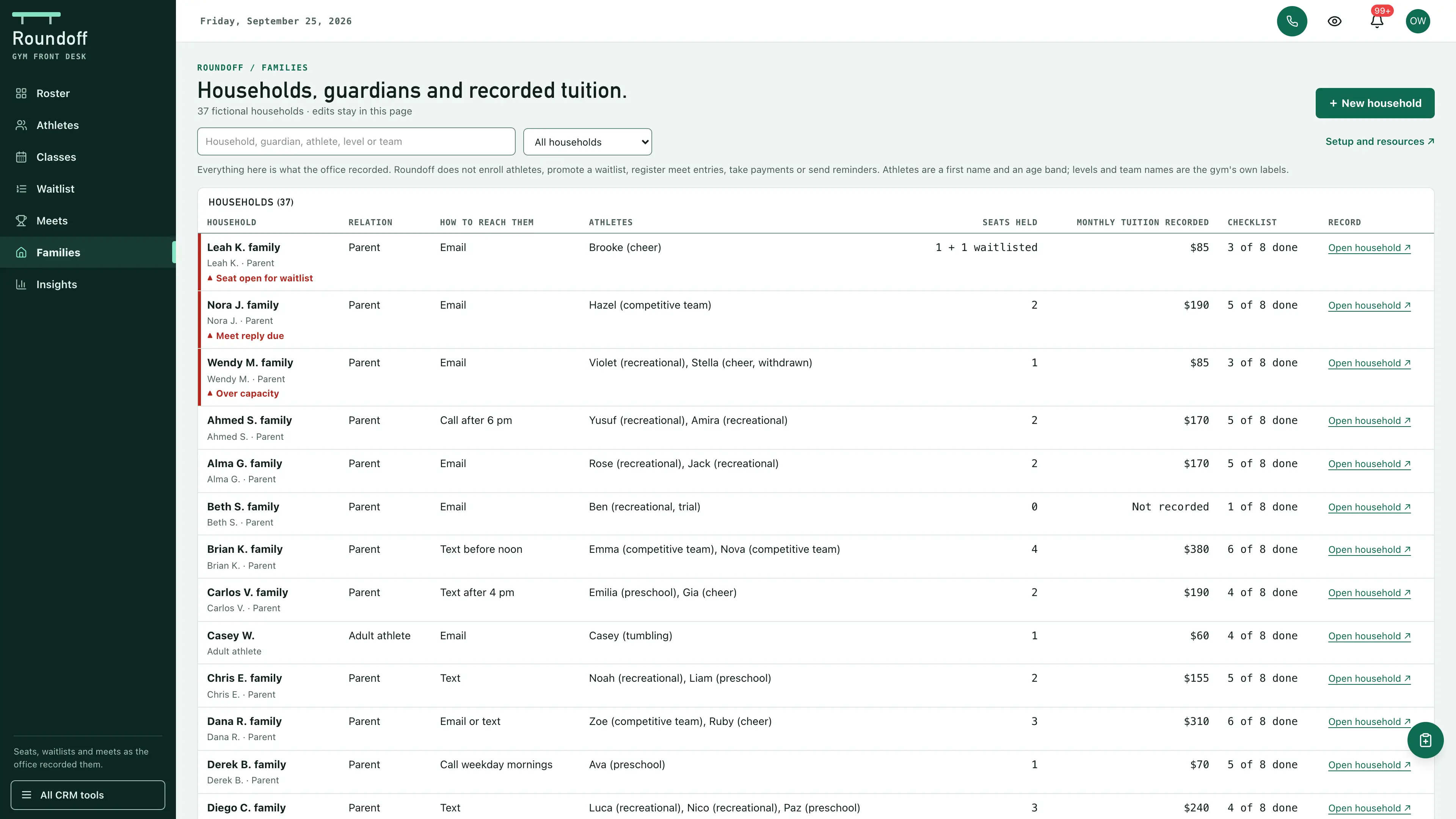This screenshot has width=1456, height=819.
Task: Open the Waitlist section label
Action: coord(55,189)
